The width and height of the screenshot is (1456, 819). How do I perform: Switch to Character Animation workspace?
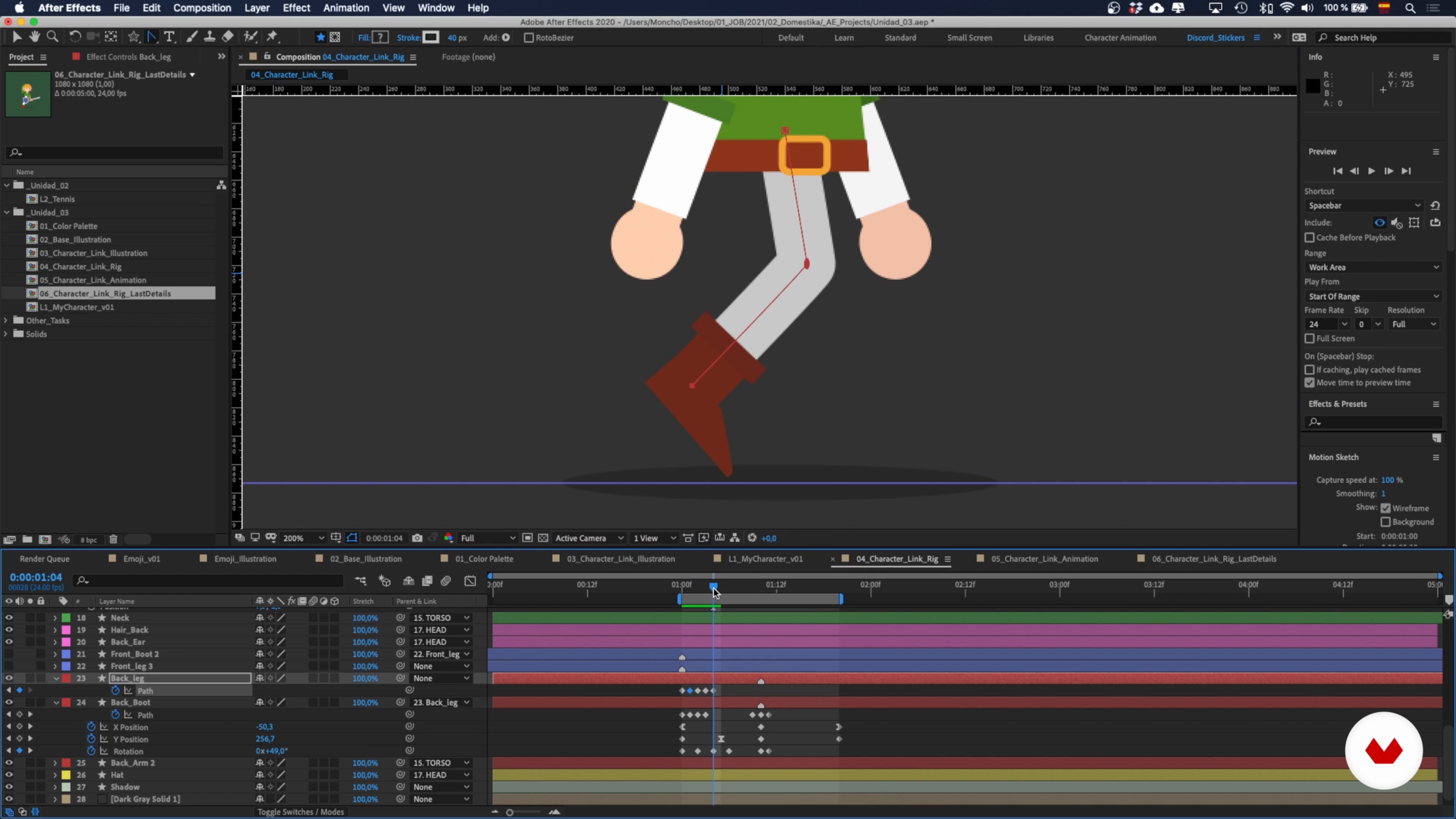click(x=1120, y=38)
